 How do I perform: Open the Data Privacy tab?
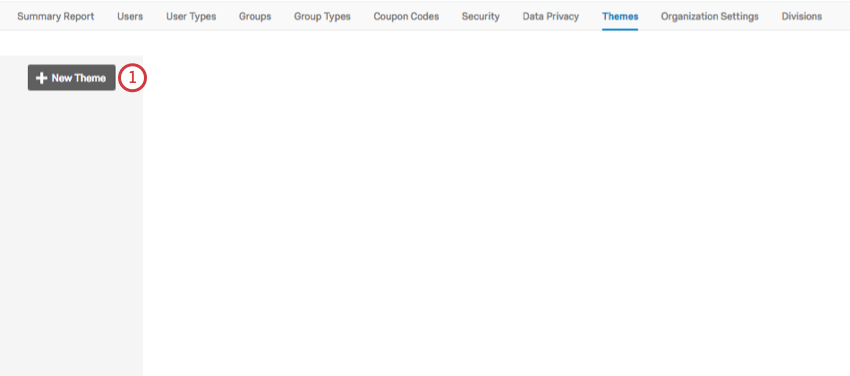point(551,16)
